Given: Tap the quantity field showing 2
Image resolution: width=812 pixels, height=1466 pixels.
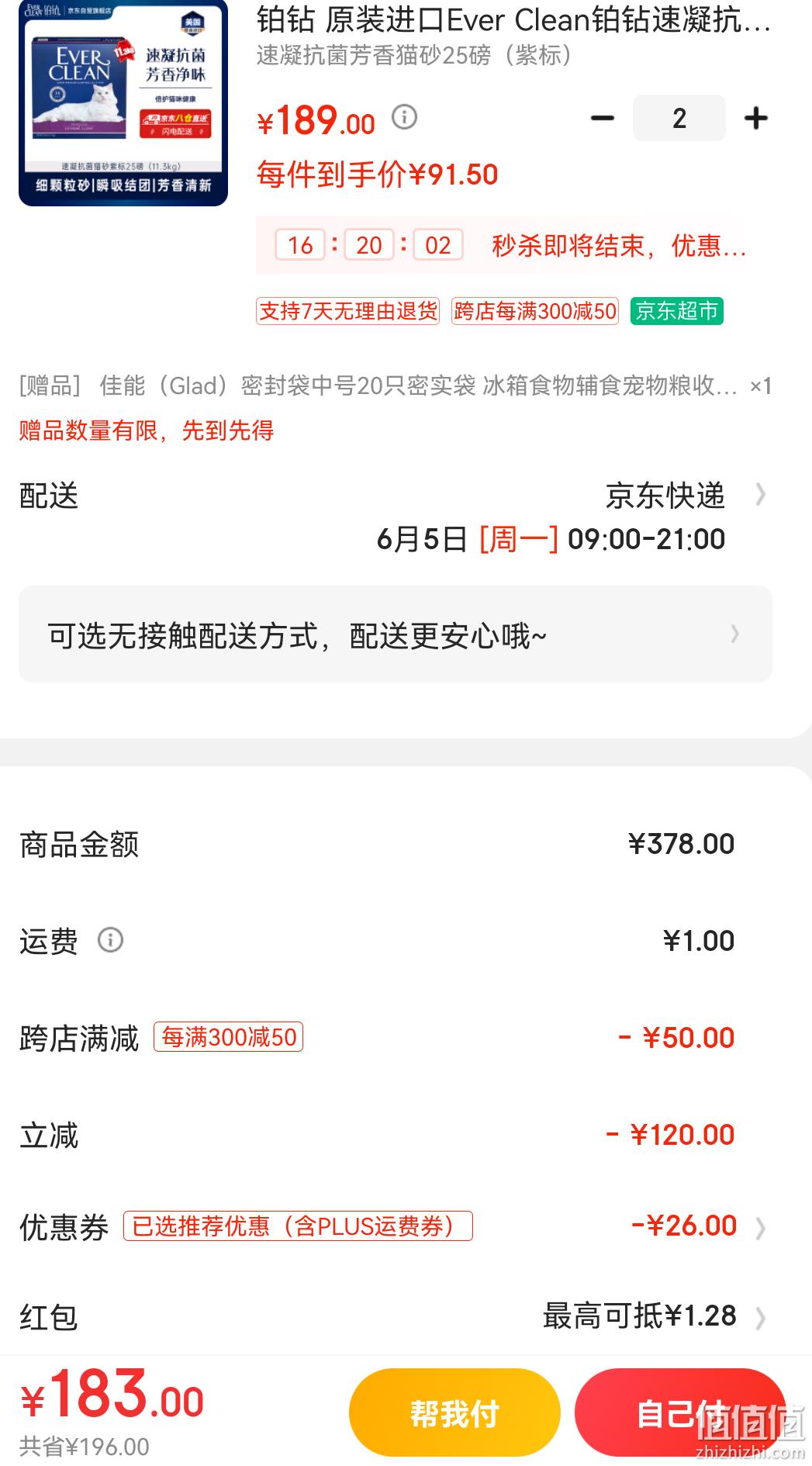Looking at the screenshot, I should (679, 118).
